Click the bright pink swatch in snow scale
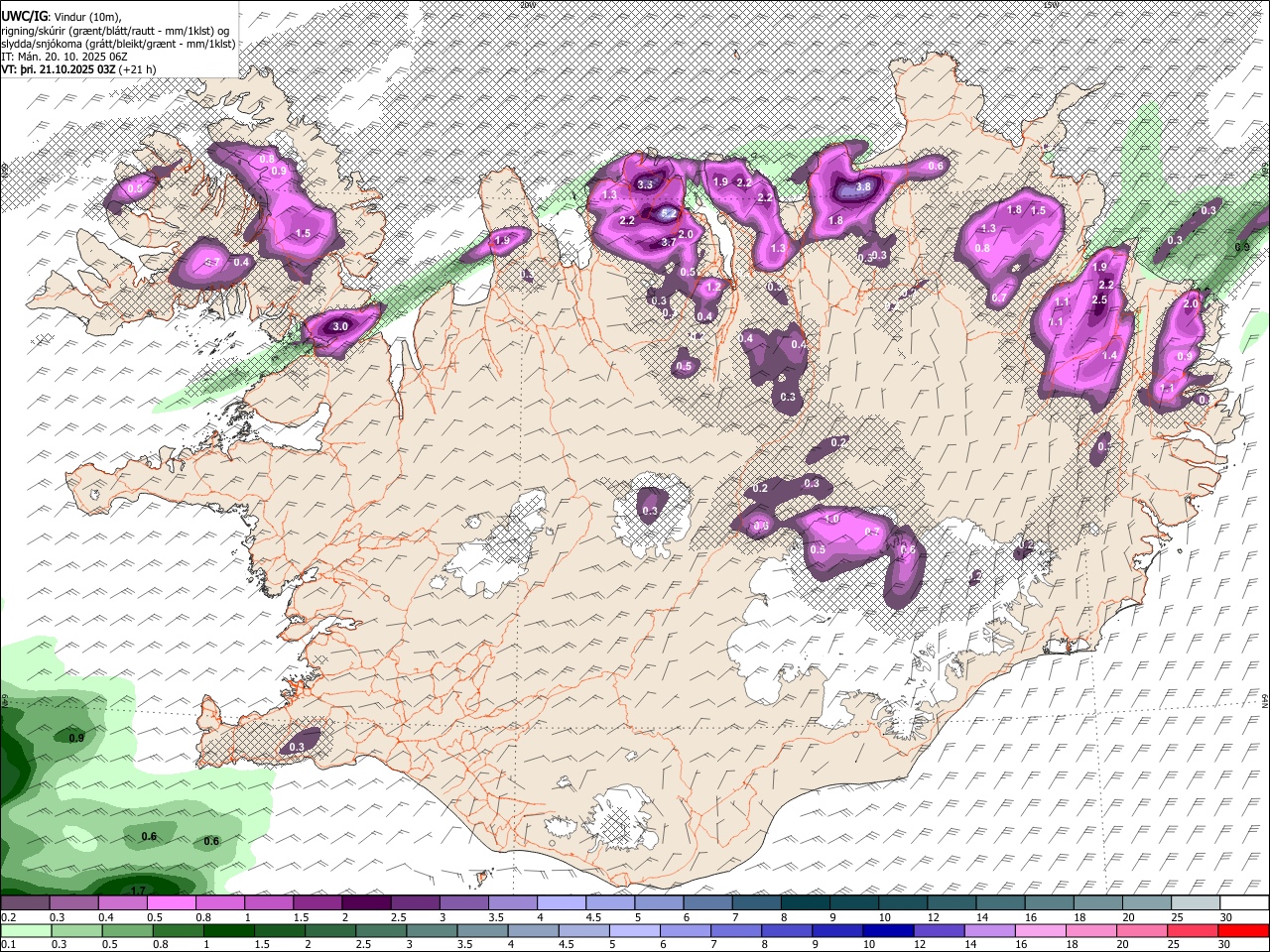1270x952 pixels. [x=171, y=903]
